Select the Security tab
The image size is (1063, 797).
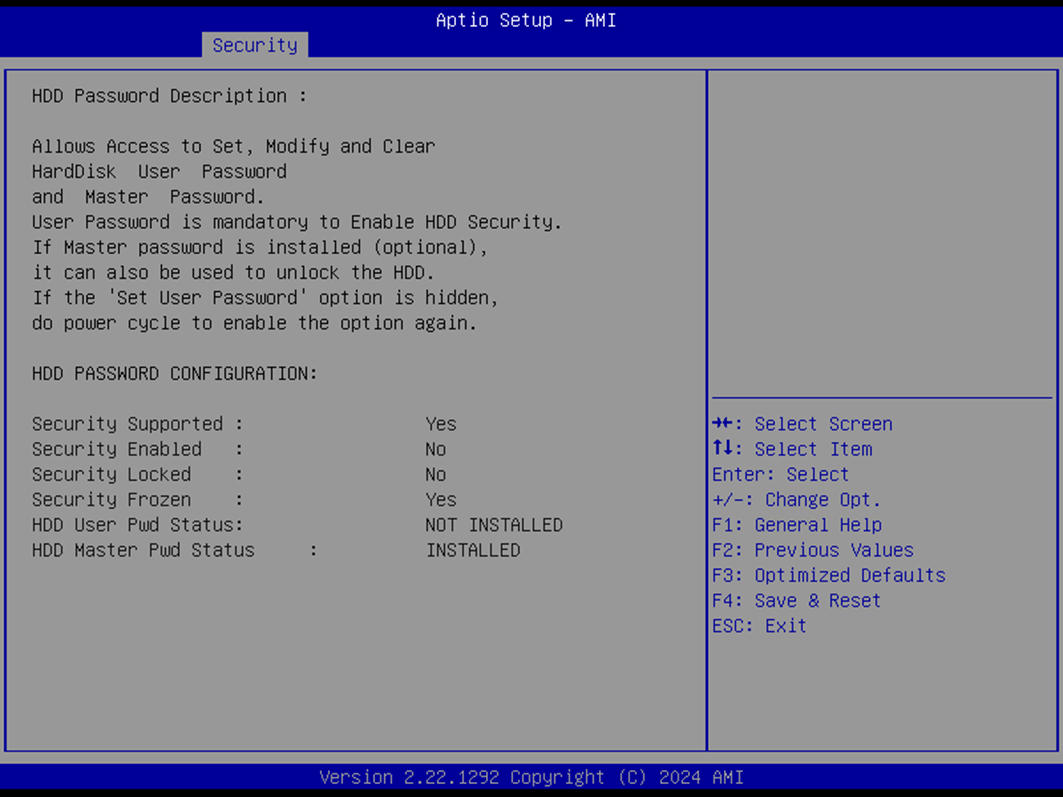click(254, 45)
